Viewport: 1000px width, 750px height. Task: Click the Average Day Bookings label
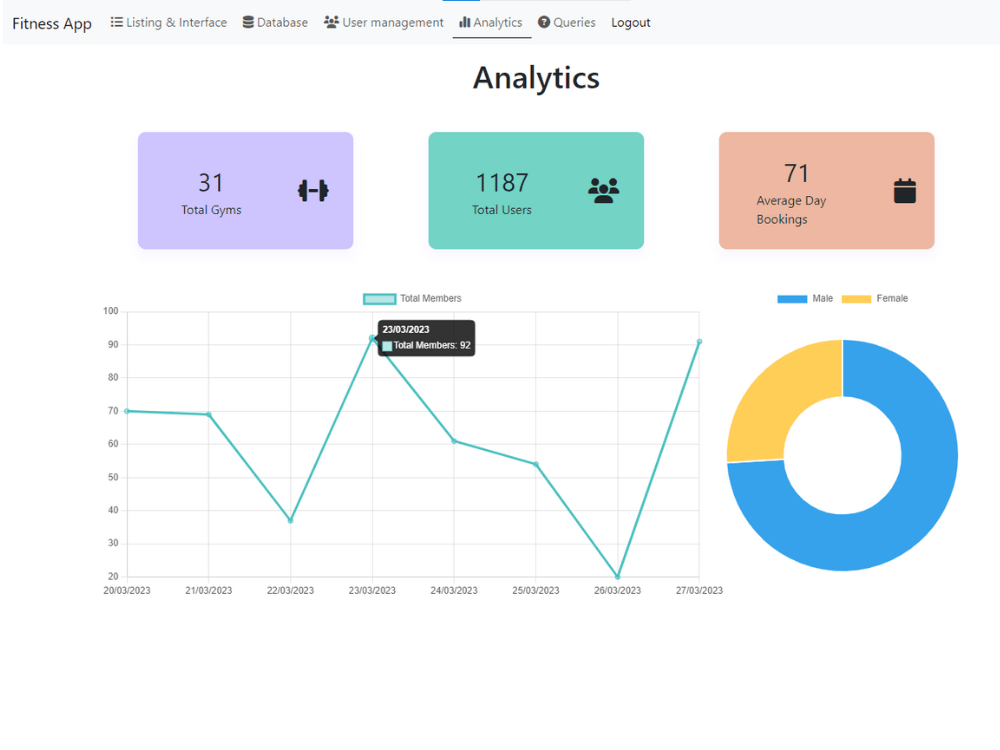click(791, 210)
